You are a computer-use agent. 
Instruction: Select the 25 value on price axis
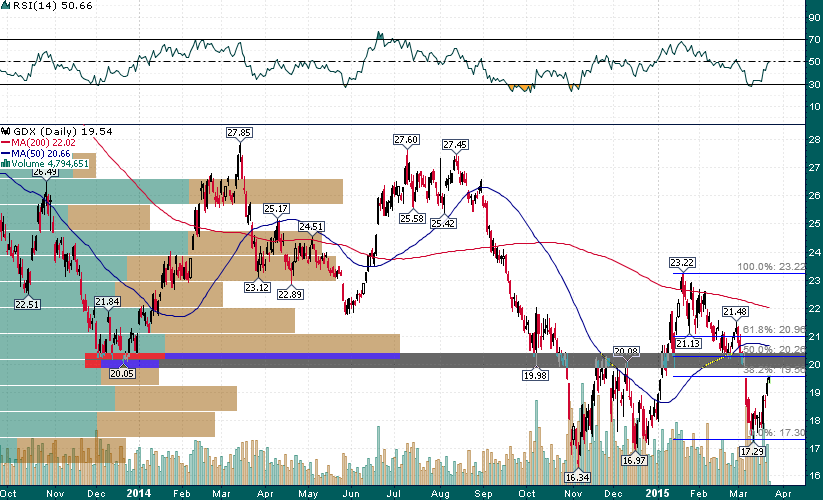(815, 224)
